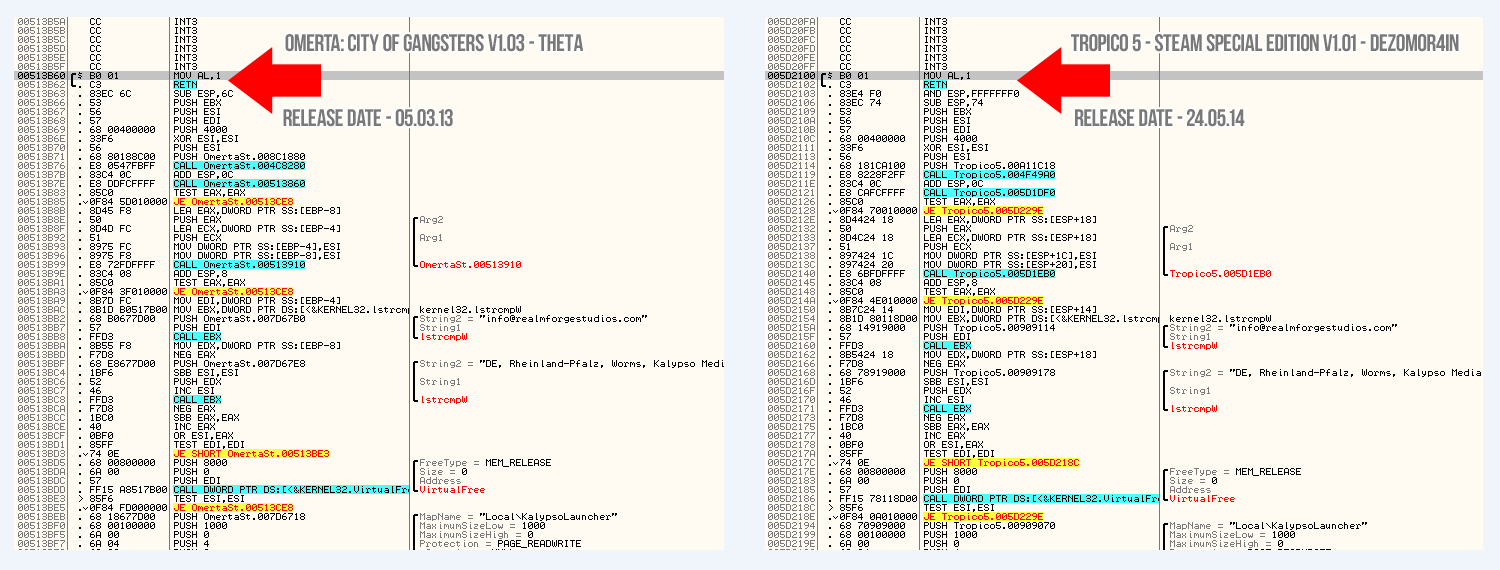1500x570 pixels.
Task: Click the Release Date 05.03.13 label
Action: (367, 118)
